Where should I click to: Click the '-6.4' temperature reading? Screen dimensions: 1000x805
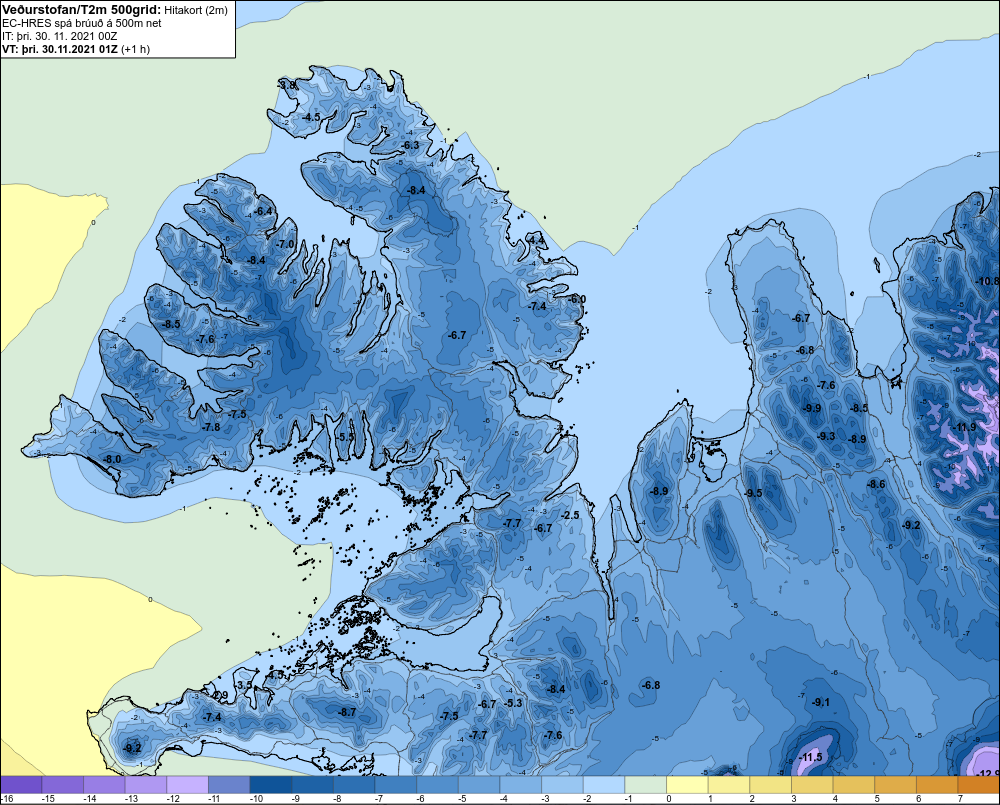pyautogui.click(x=263, y=211)
